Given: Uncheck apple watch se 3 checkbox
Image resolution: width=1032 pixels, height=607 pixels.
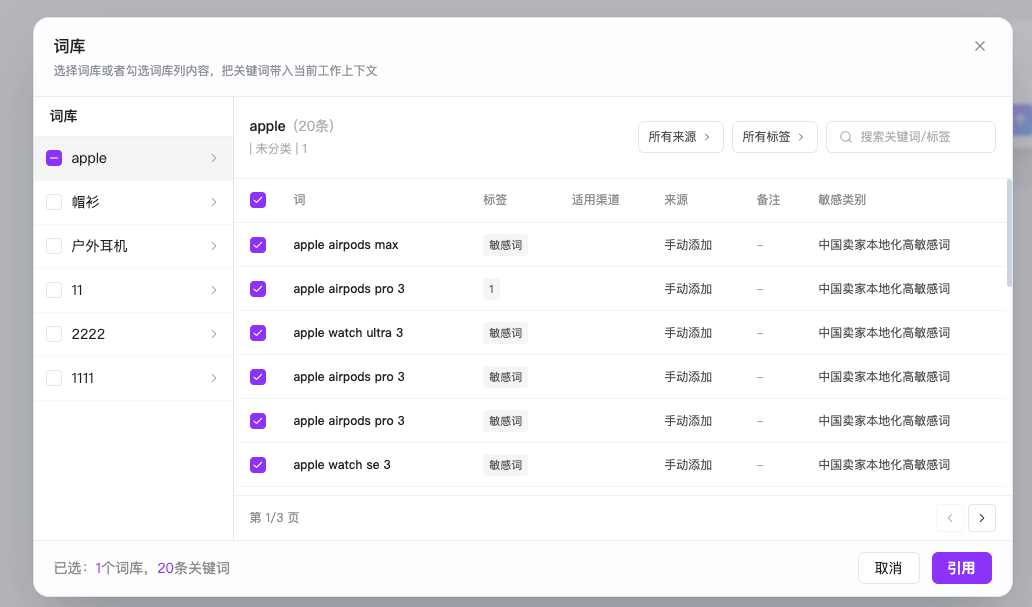Looking at the screenshot, I should pyautogui.click(x=258, y=465).
